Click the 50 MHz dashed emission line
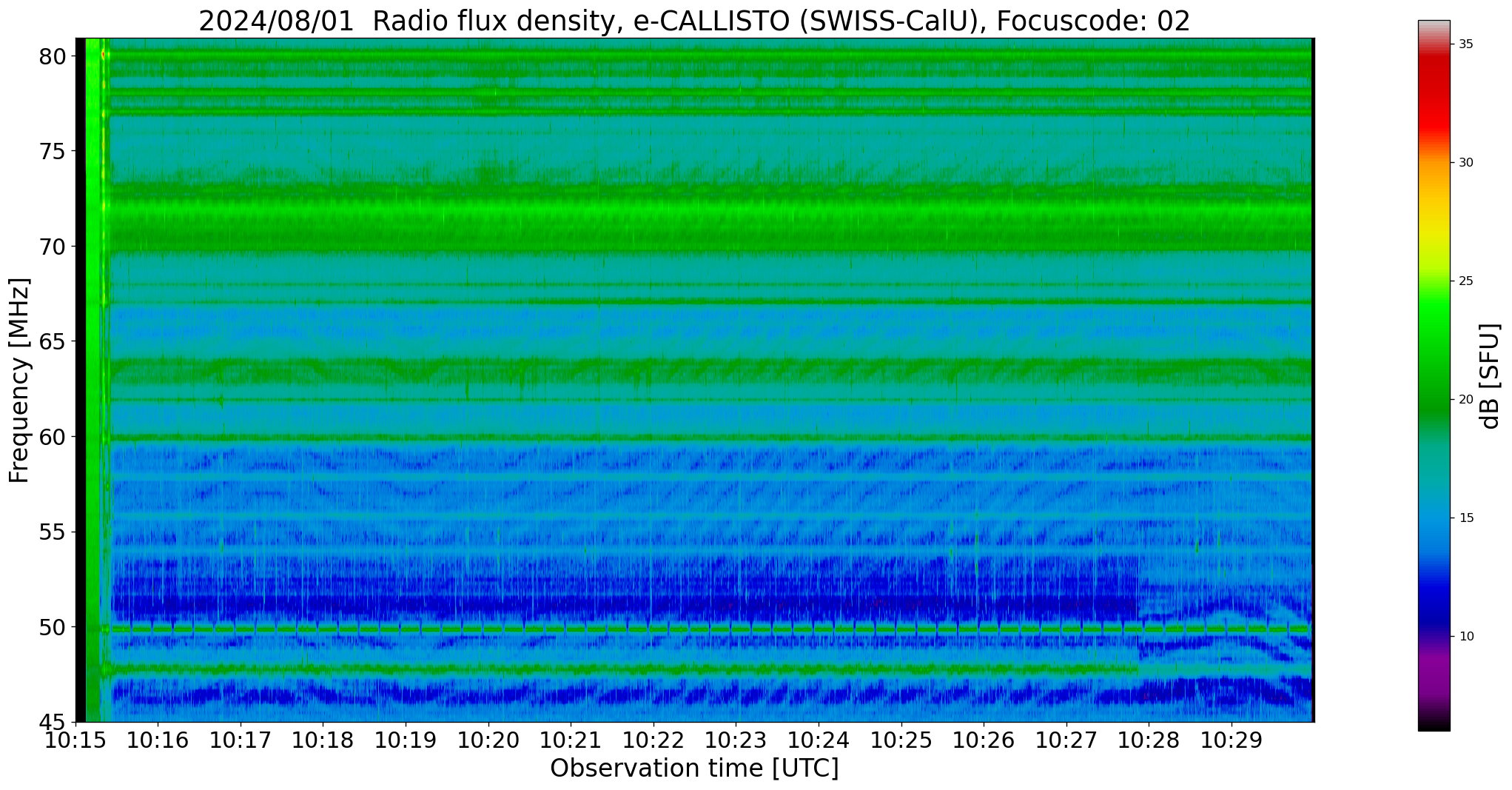The width and height of the screenshot is (1512, 790). coord(710,629)
